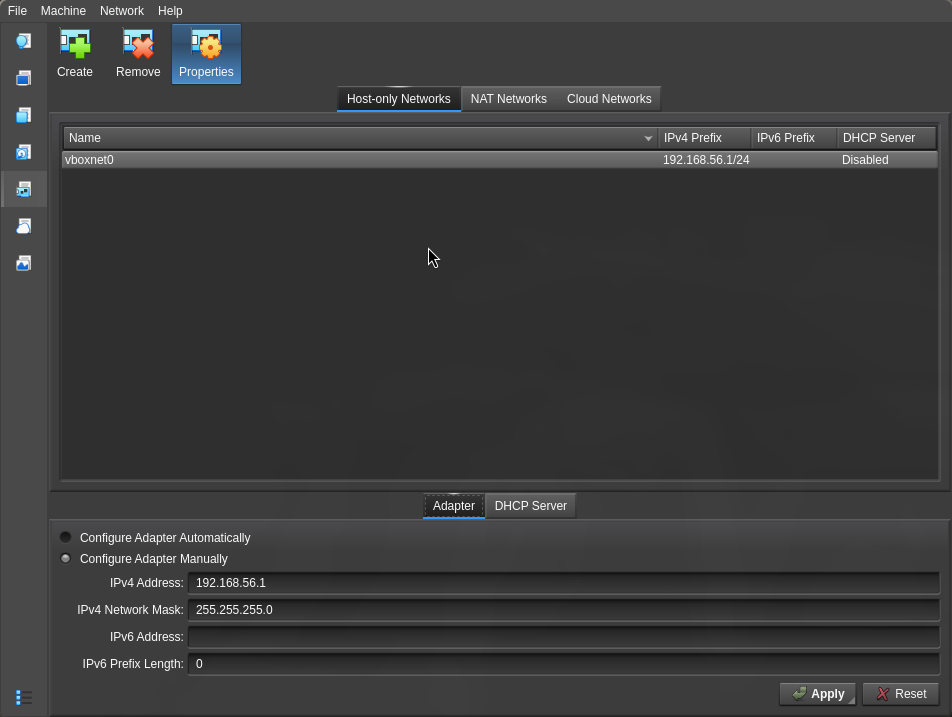The height and width of the screenshot is (717, 952).
Task: Open the Media tool with disk icon
Action: [24, 152]
